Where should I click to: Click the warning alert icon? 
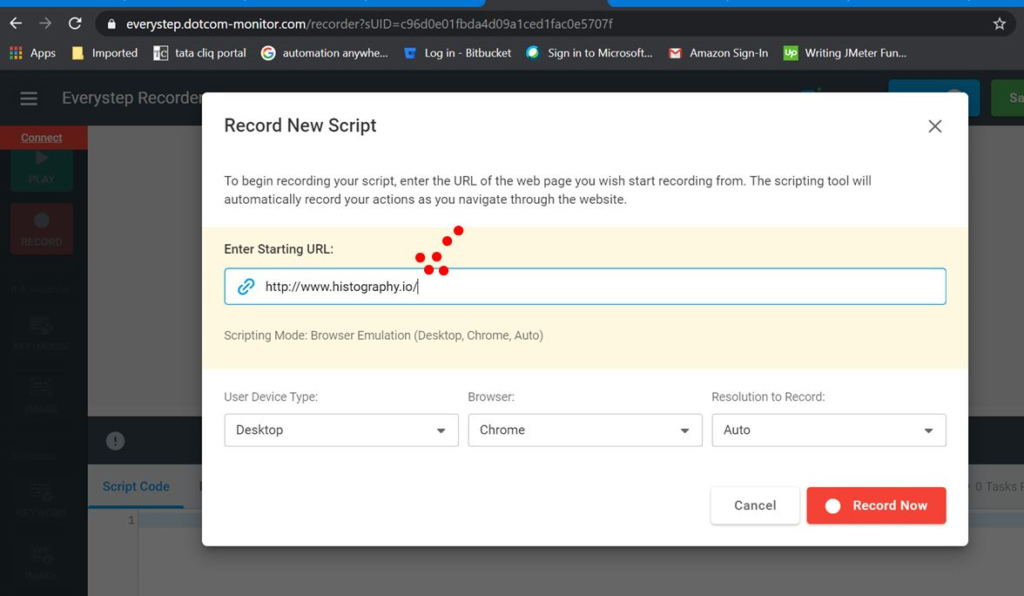[x=115, y=441]
